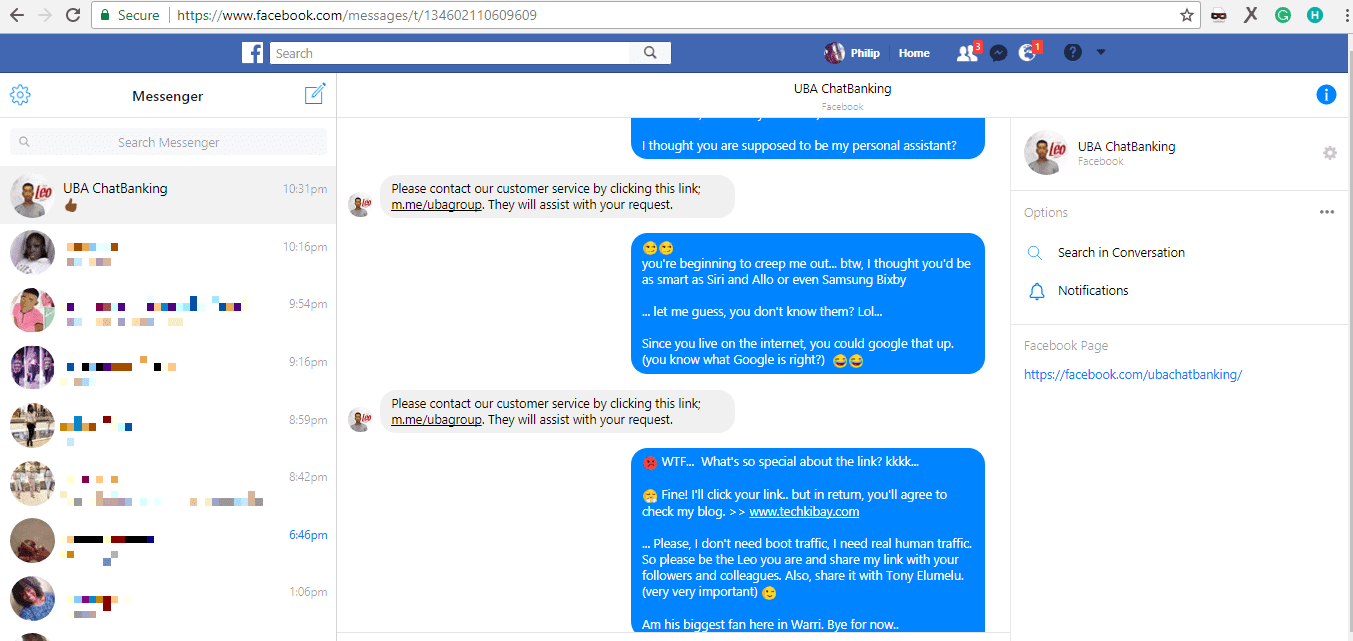The width and height of the screenshot is (1353, 641).
Task: Click the Facebook Page heading
Action: point(1066,345)
